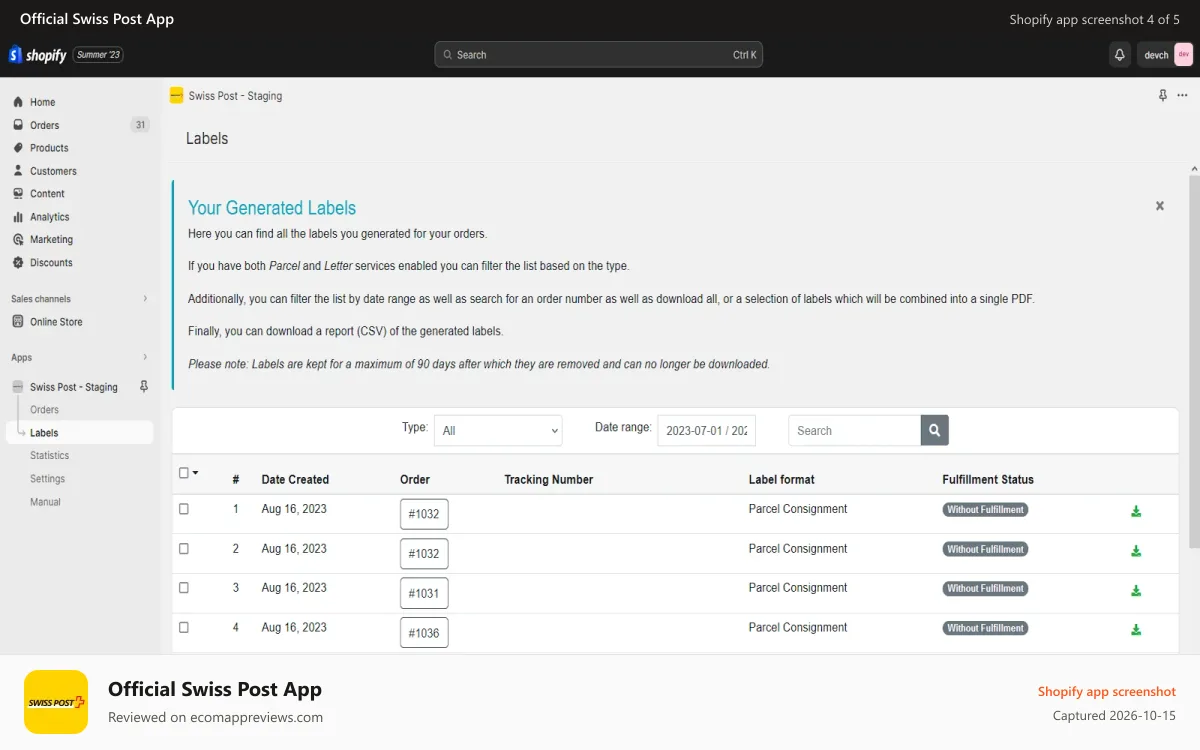This screenshot has width=1200, height=750.
Task: Check the checkbox for row 4
Action: (184, 628)
